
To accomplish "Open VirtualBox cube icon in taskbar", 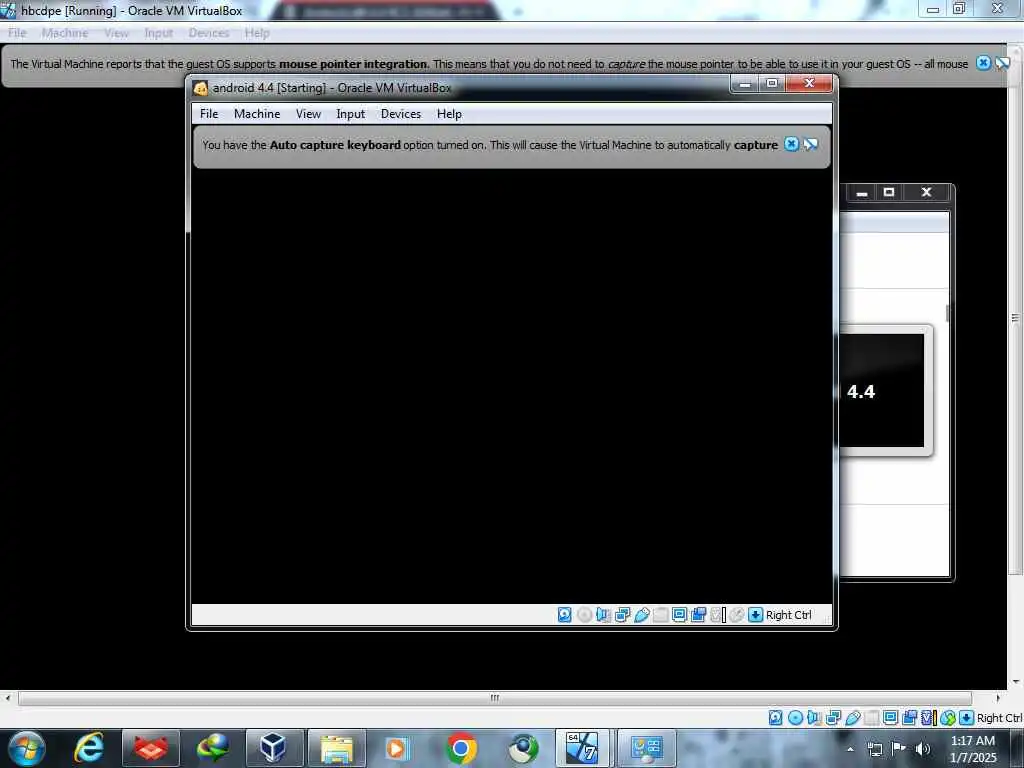I will coord(273,748).
